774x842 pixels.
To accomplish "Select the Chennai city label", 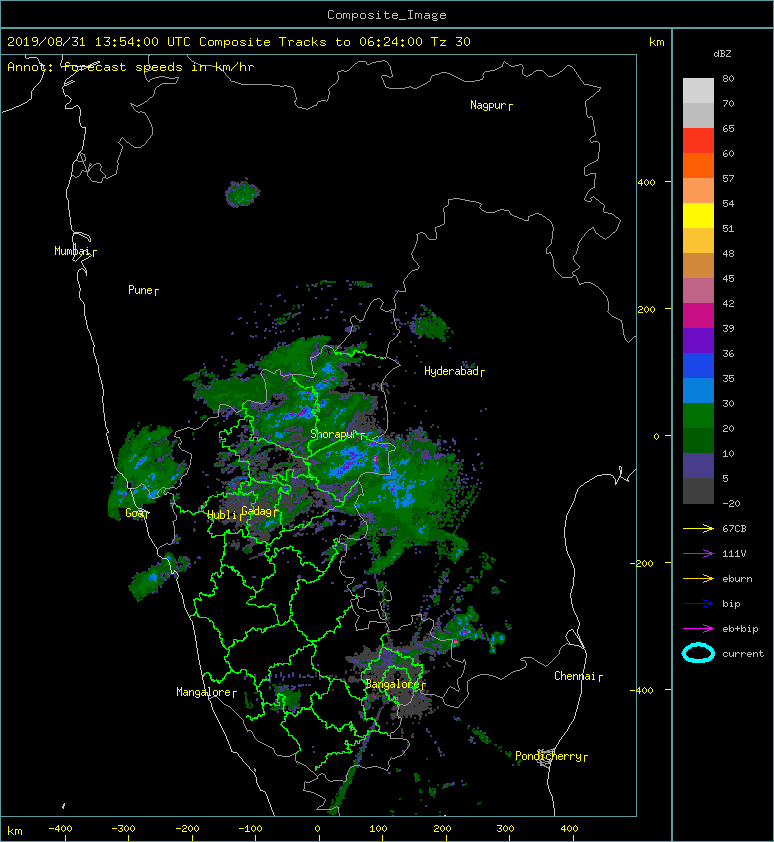I will 575,676.
